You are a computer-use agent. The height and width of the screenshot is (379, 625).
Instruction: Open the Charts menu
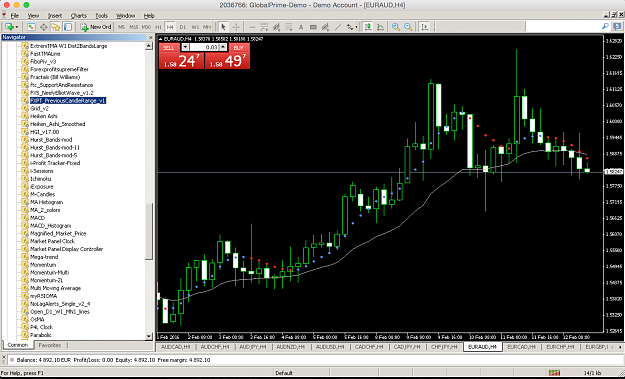click(x=79, y=16)
